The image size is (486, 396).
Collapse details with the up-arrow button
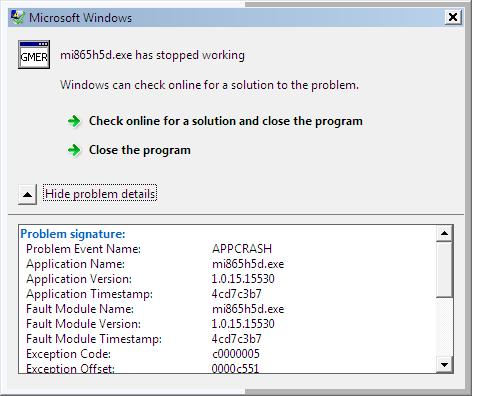tap(27, 194)
